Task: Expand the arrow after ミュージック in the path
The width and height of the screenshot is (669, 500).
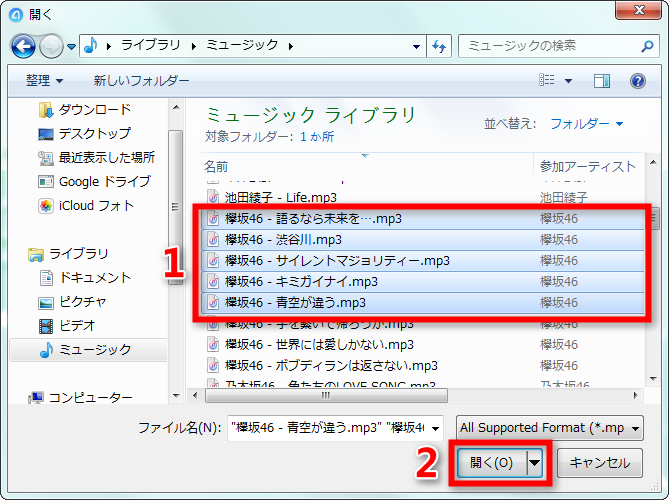Action: click(x=291, y=46)
